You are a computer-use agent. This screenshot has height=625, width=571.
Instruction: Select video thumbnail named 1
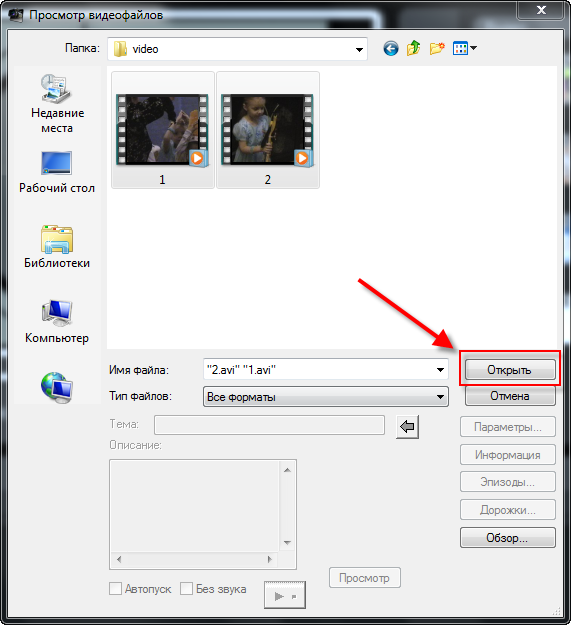pyautogui.click(x=163, y=130)
